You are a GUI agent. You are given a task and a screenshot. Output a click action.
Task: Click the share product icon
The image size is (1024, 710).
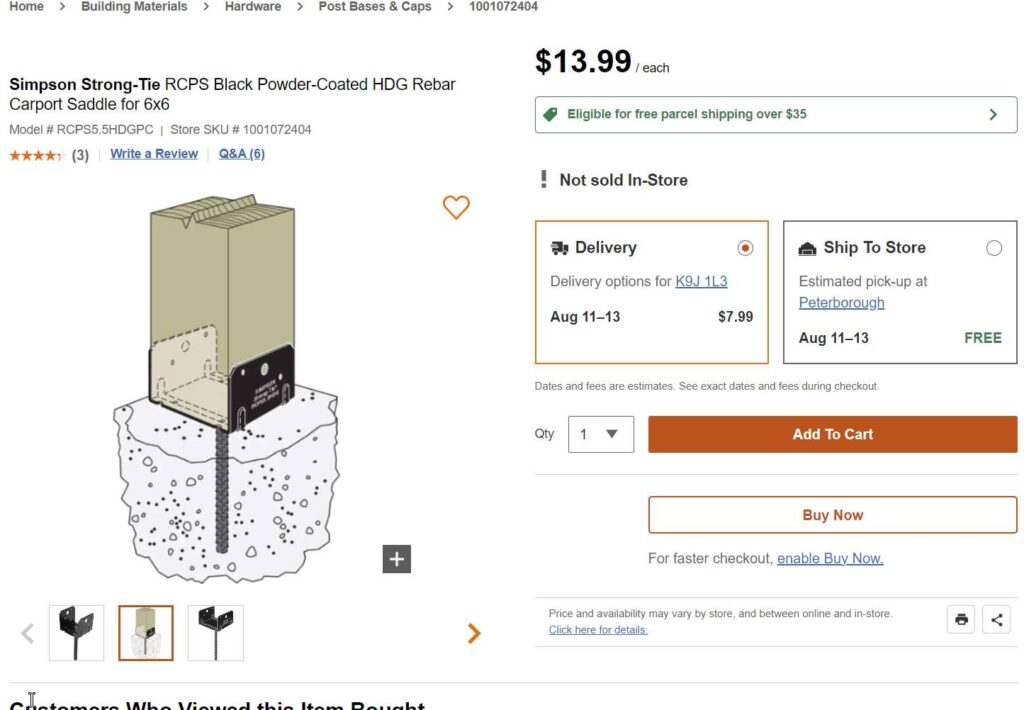pyautogui.click(x=996, y=620)
